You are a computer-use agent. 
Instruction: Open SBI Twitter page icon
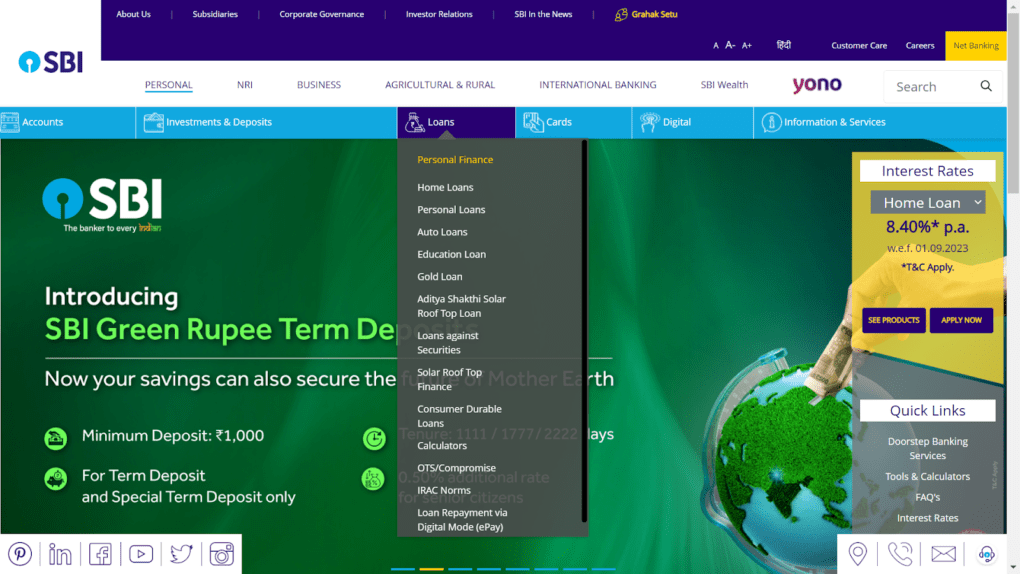click(181, 554)
